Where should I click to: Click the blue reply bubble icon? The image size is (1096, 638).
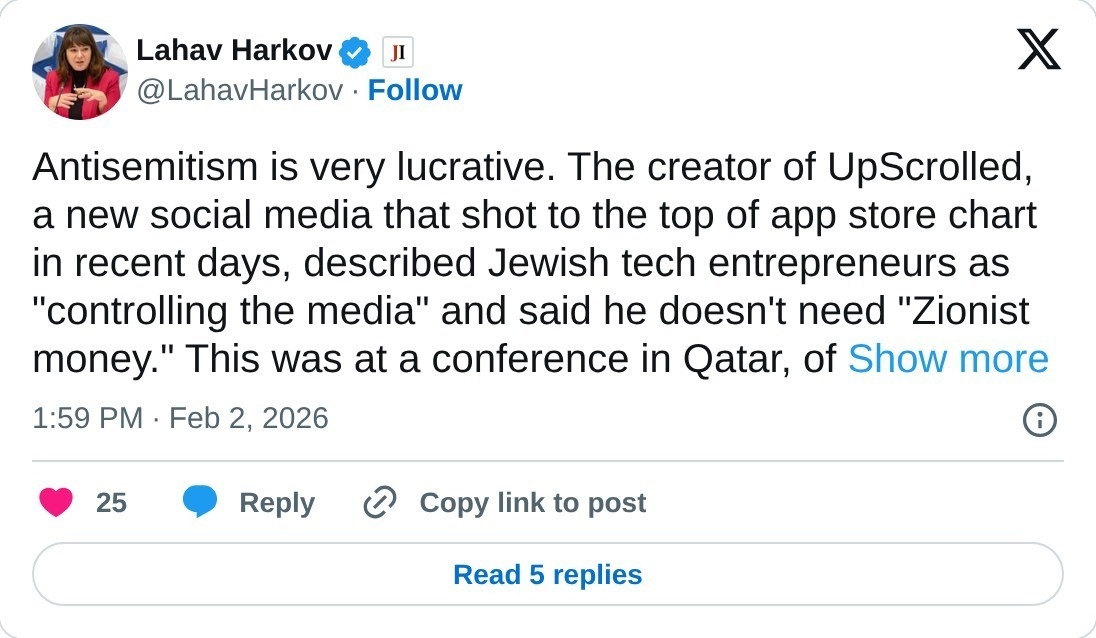[x=200, y=502]
